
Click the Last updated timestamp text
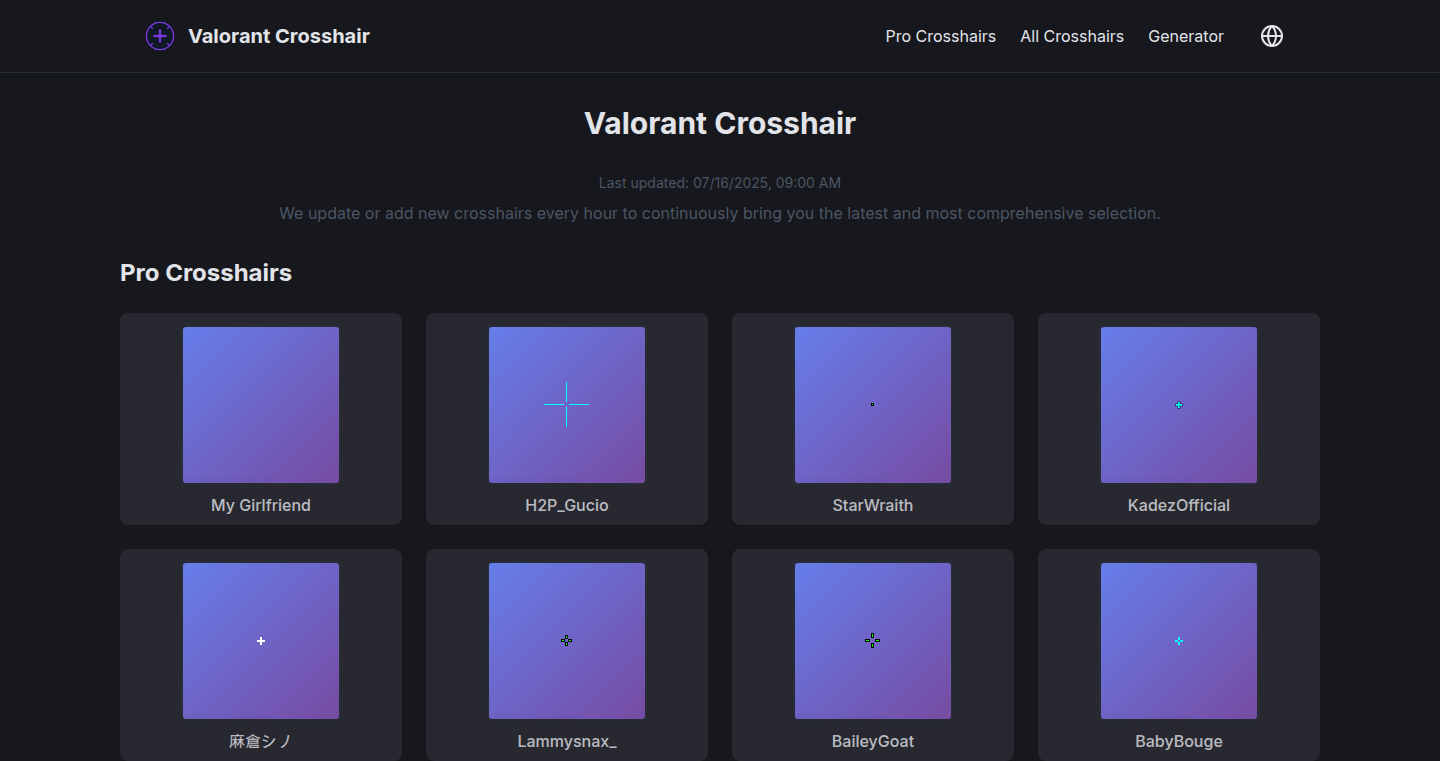tap(720, 183)
